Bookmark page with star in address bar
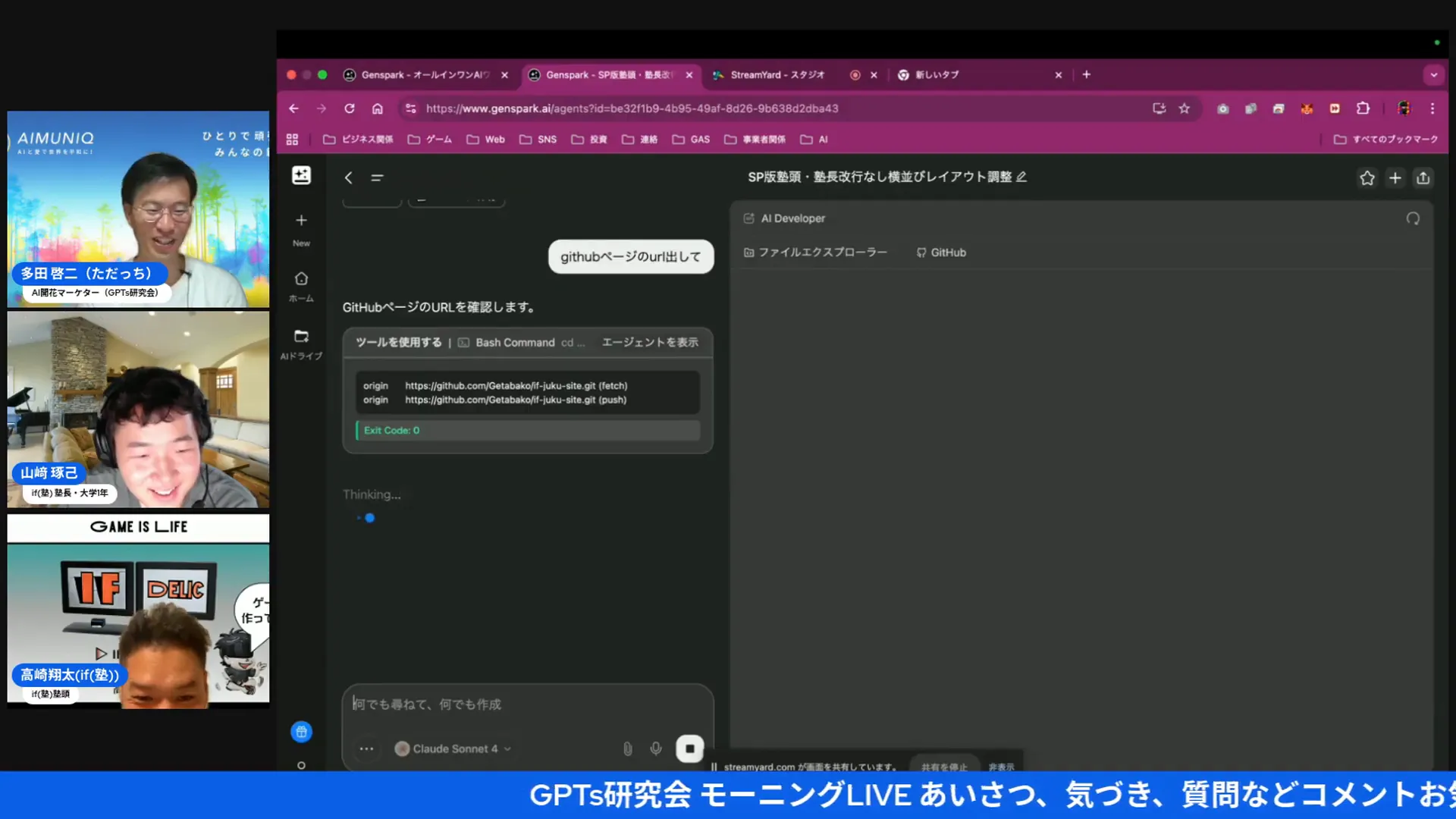The width and height of the screenshot is (1456, 819). click(x=1184, y=108)
